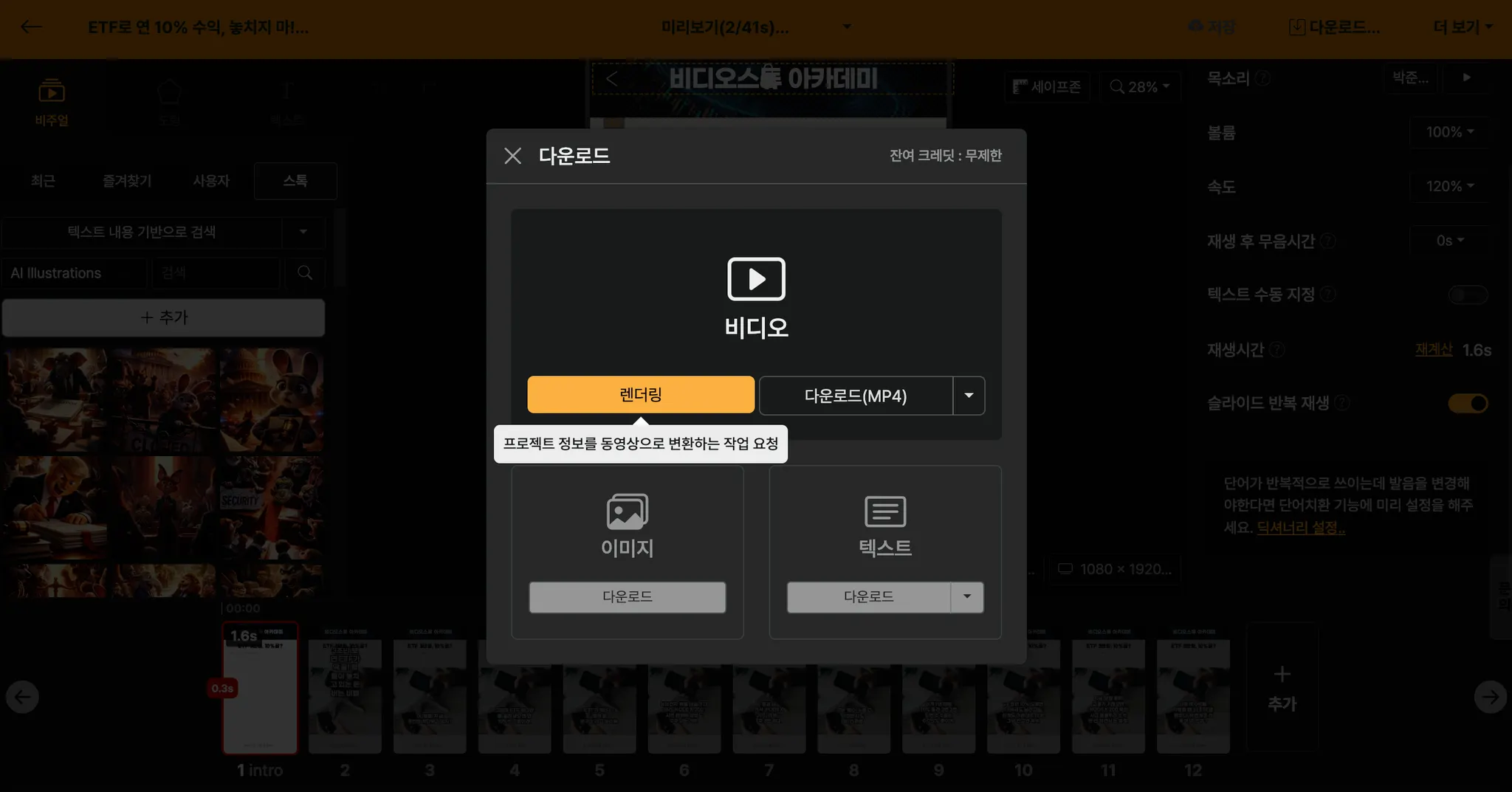The height and width of the screenshot is (792, 1512).
Task: Download images with the 이미지 다운로드 button
Action: [627, 597]
